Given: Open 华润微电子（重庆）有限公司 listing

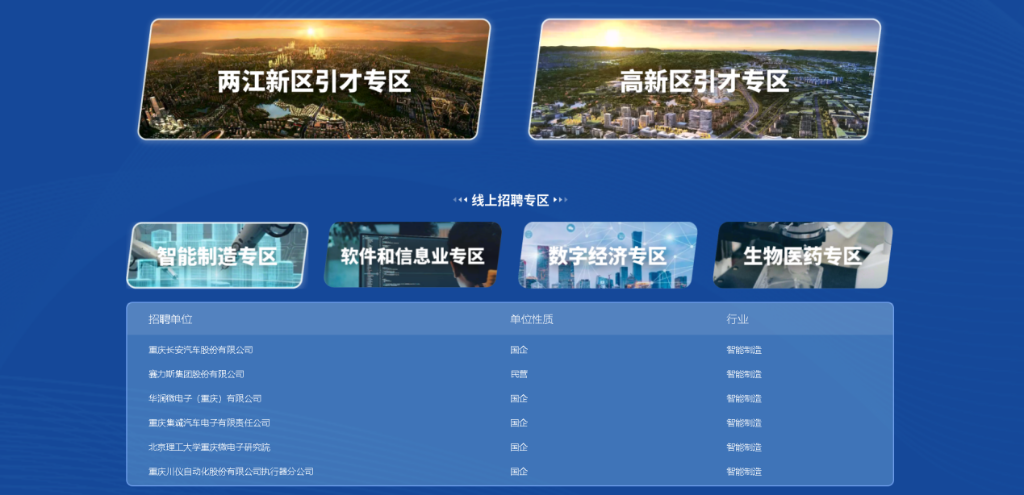Looking at the screenshot, I should click(x=204, y=398).
